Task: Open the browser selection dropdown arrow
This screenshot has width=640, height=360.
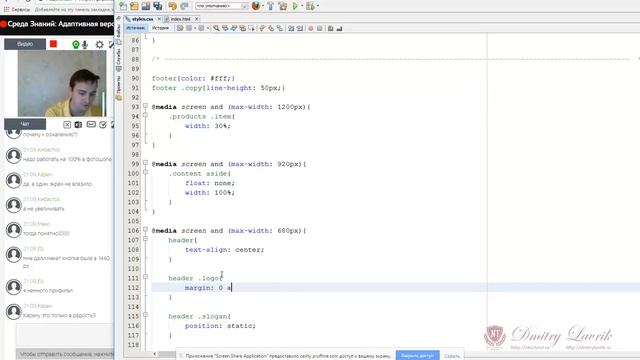Action: coord(262,6)
